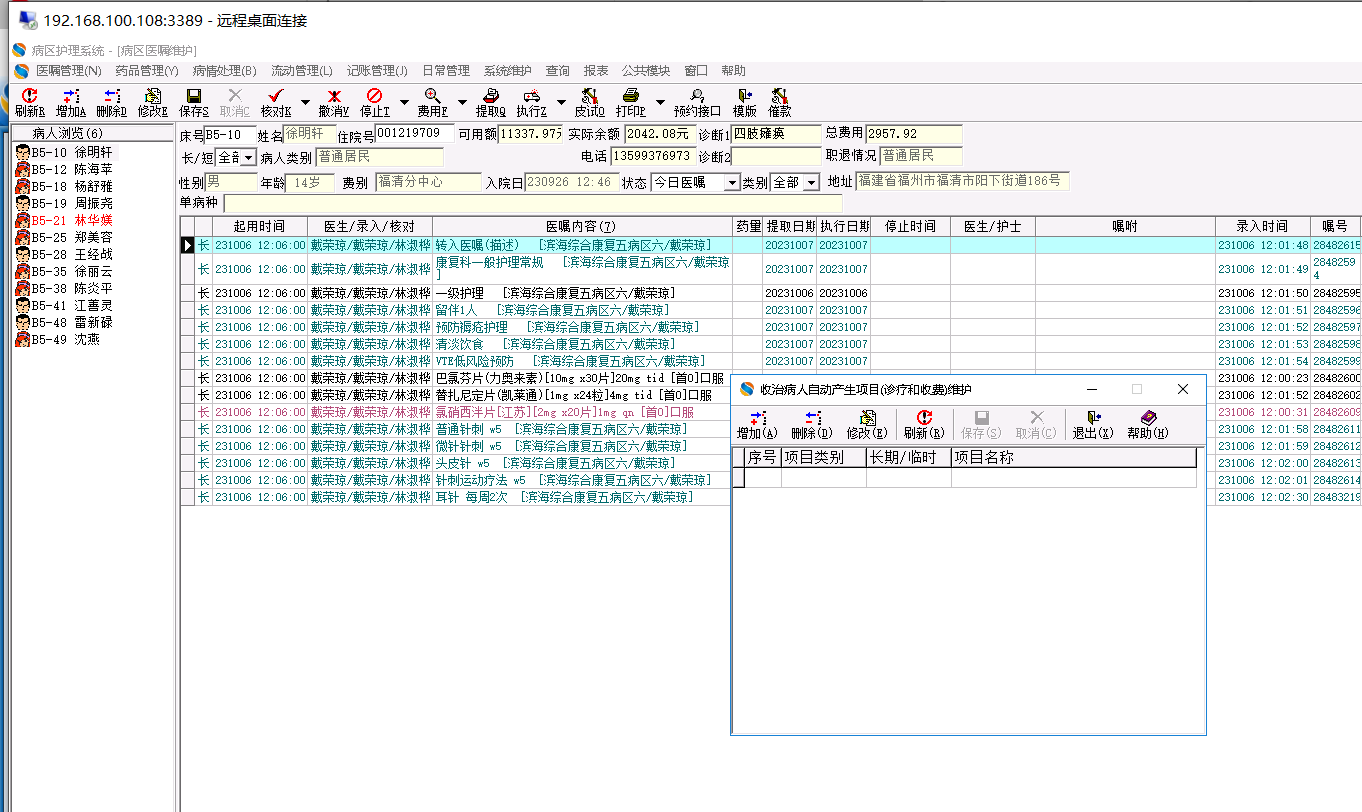Open the 报表 menu
This screenshot has width=1362, height=812.
[596, 71]
